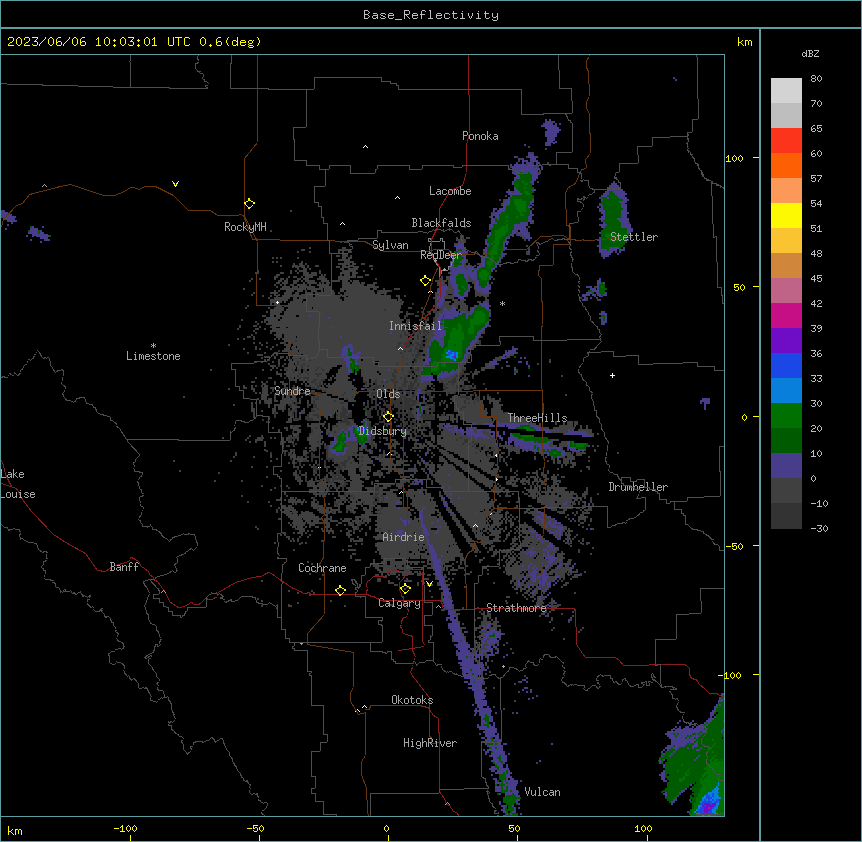The height and width of the screenshot is (842, 862).
Task: Click the Drumheller town label
Action: (638, 487)
